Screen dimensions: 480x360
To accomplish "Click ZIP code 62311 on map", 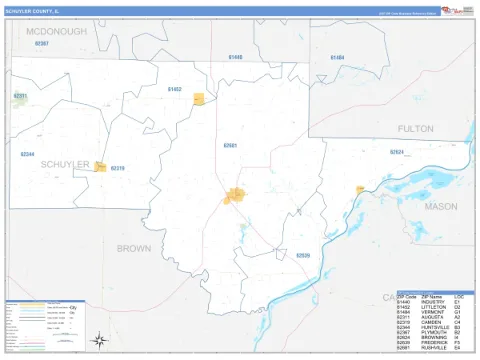I will 20,96.
